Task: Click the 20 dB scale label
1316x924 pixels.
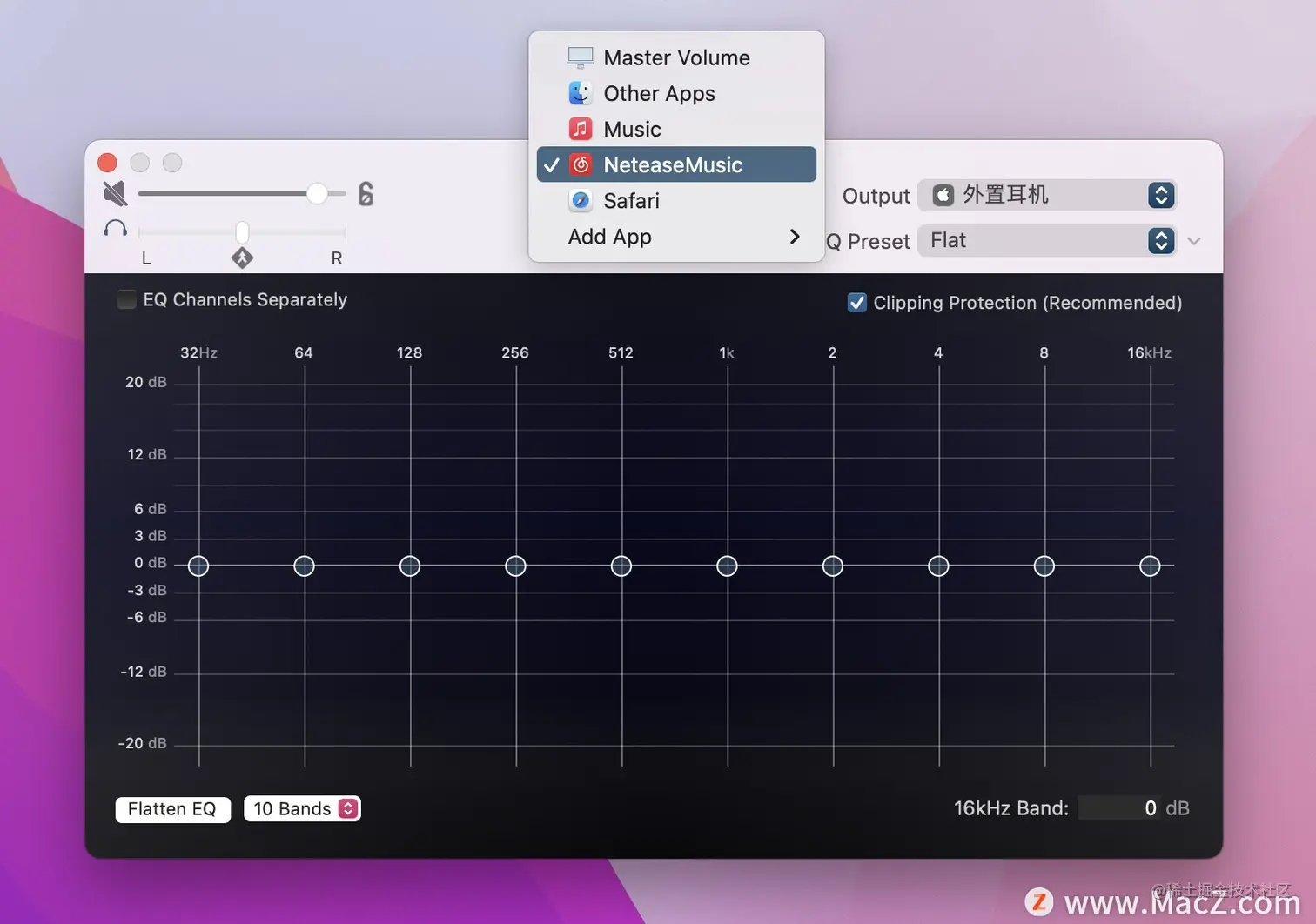Action: (146, 382)
